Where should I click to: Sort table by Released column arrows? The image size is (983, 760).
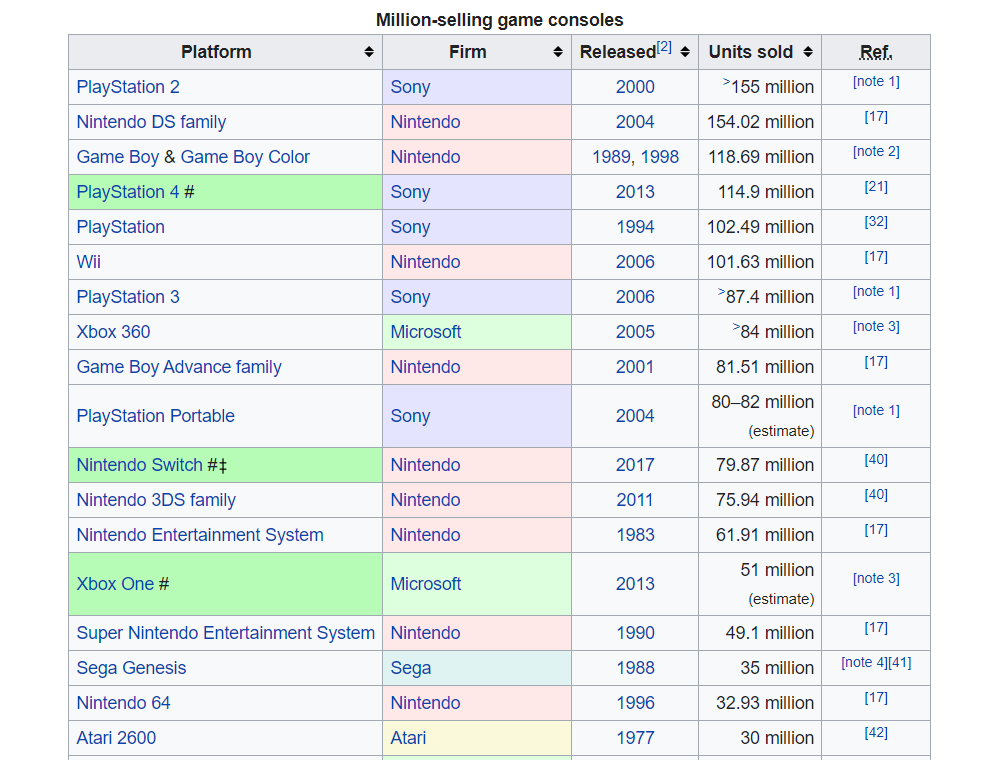point(685,52)
